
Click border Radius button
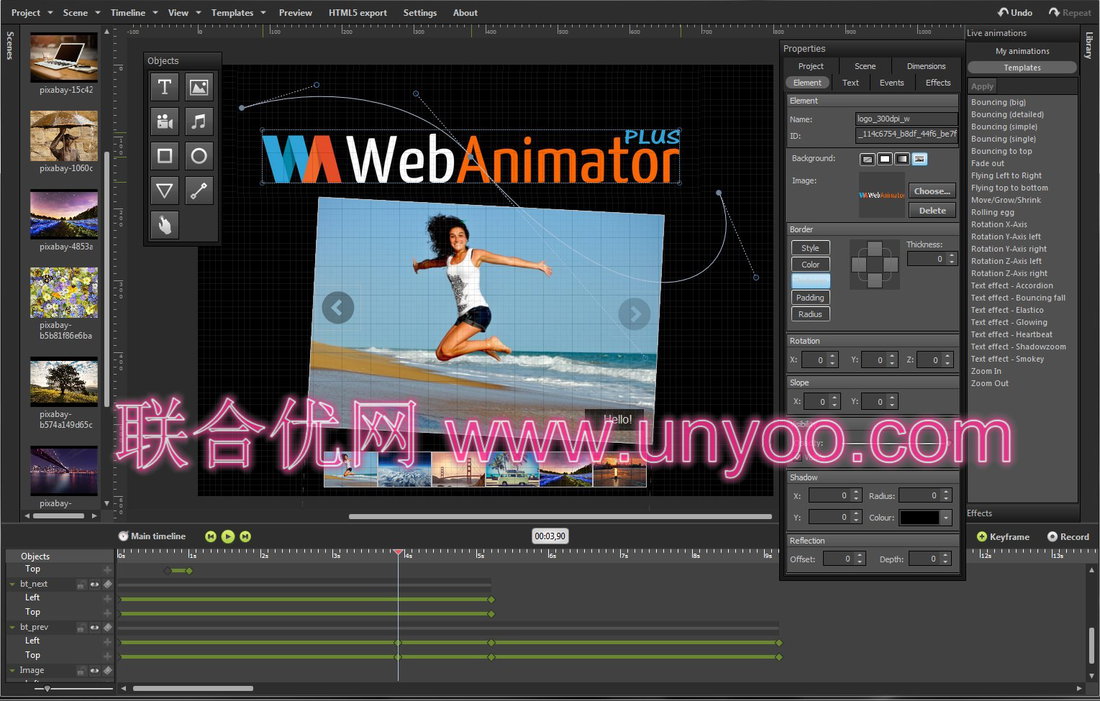pos(810,314)
